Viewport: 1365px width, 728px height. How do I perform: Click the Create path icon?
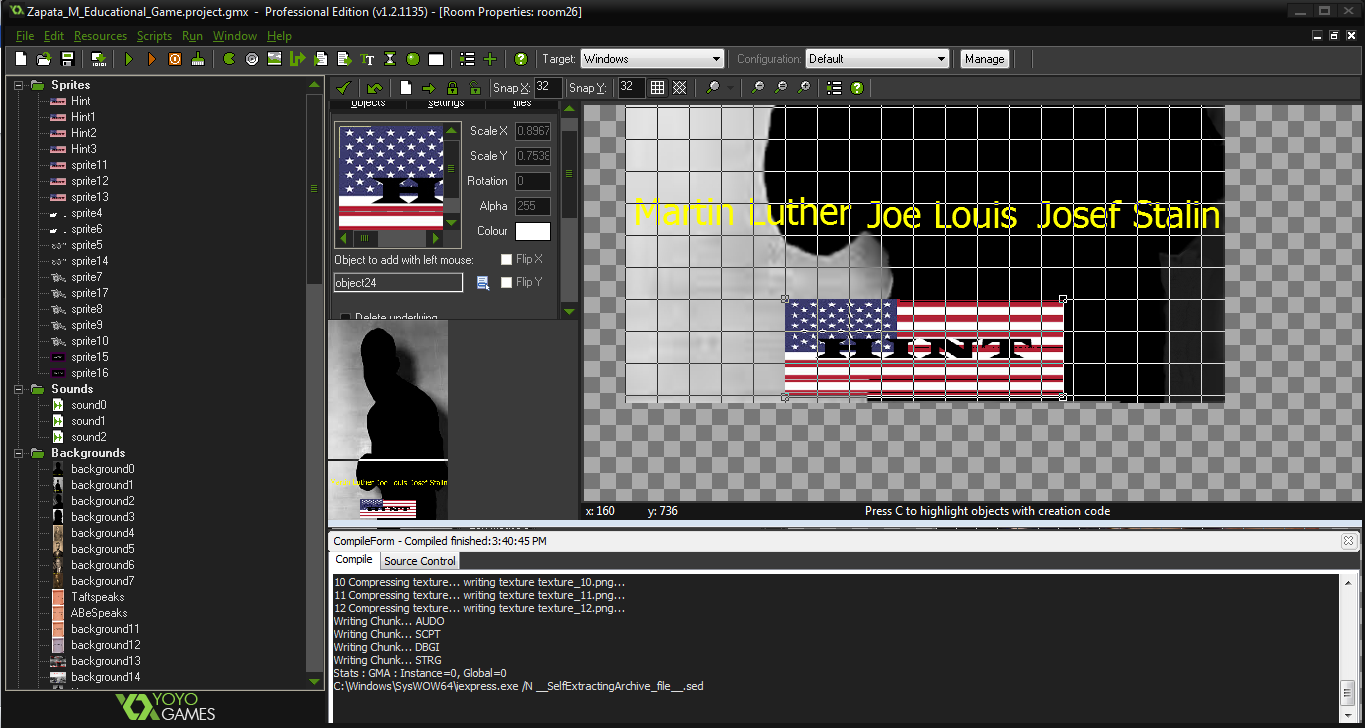[298, 59]
